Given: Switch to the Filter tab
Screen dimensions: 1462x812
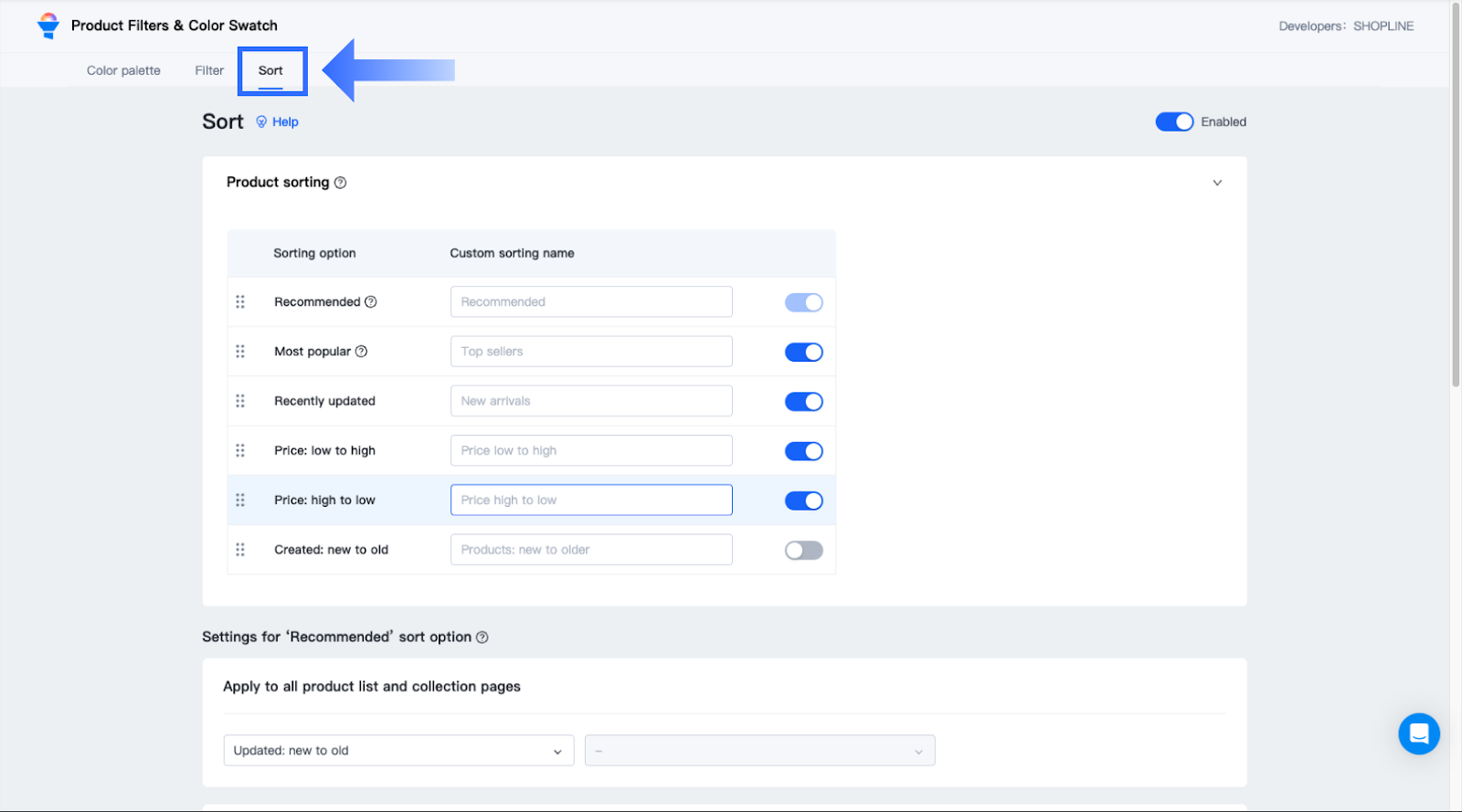Looking at the screenshot, I should 209,70.
